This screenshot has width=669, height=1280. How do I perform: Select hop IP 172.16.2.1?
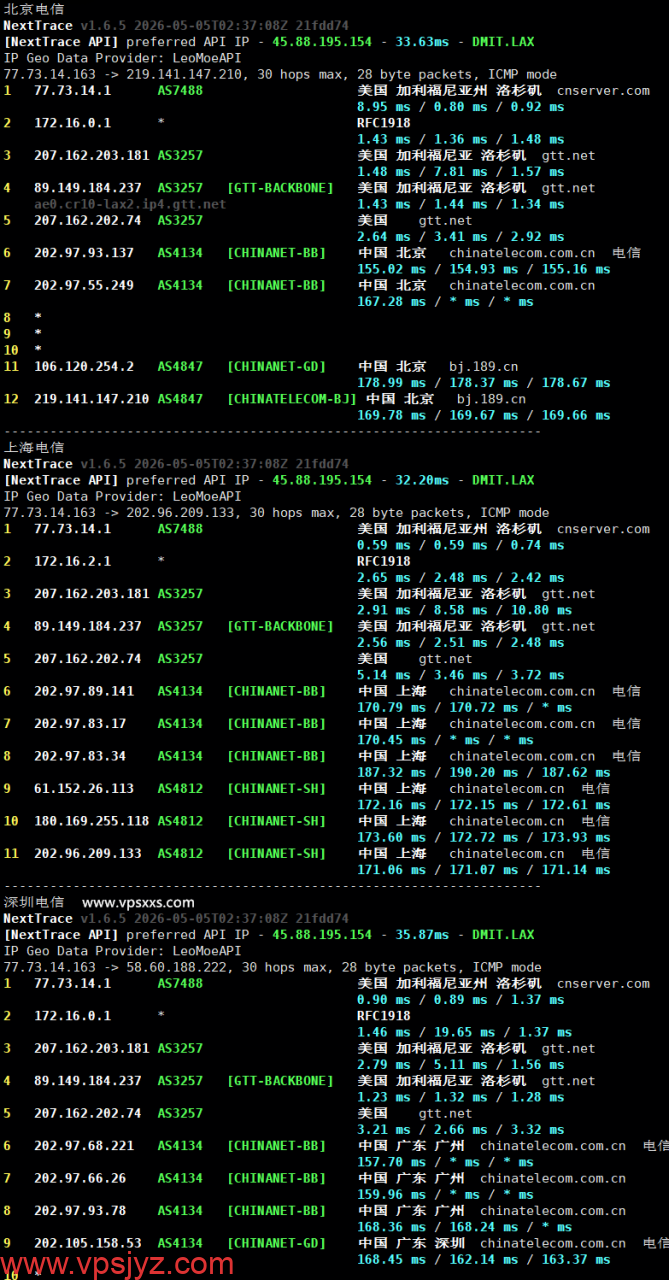(x=73, y=561)
